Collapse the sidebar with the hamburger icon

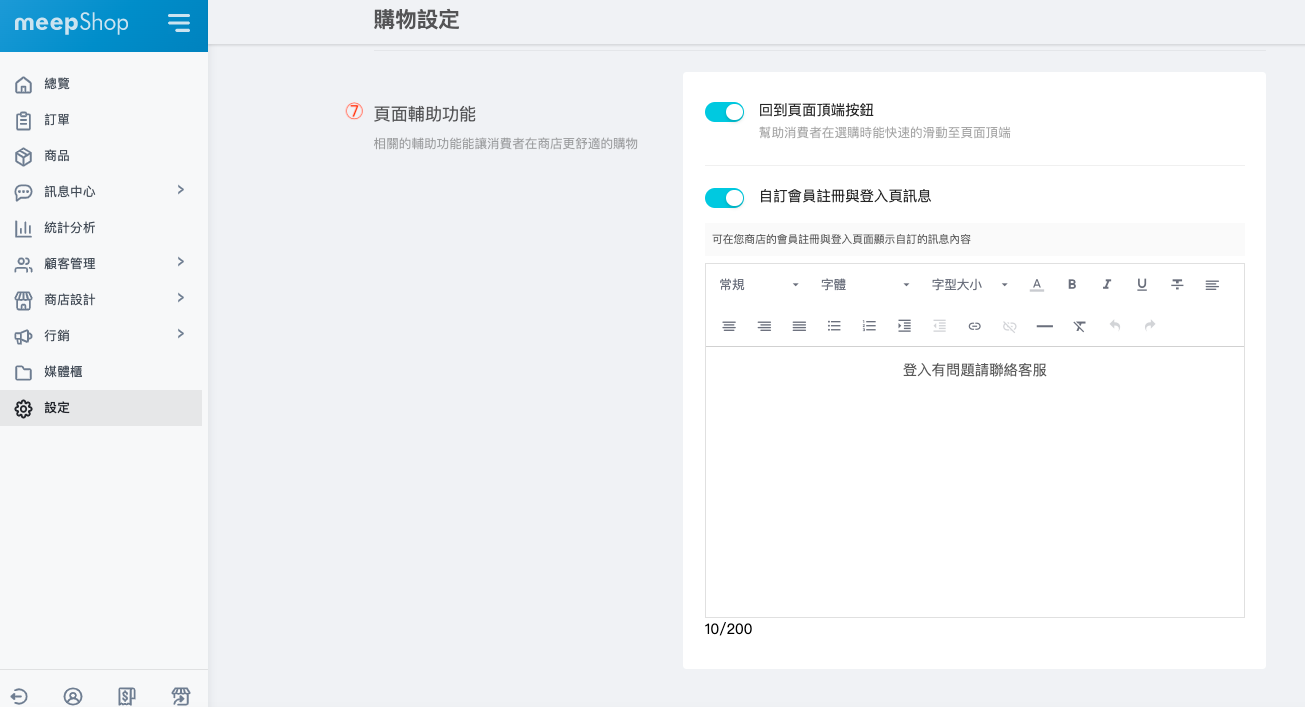point(179,23)
